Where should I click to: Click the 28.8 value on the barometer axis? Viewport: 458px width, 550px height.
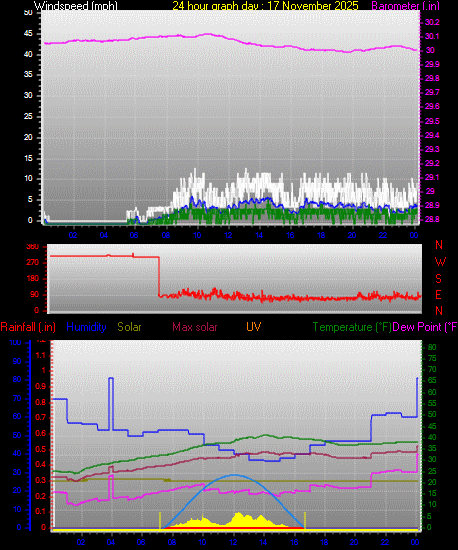432,220
